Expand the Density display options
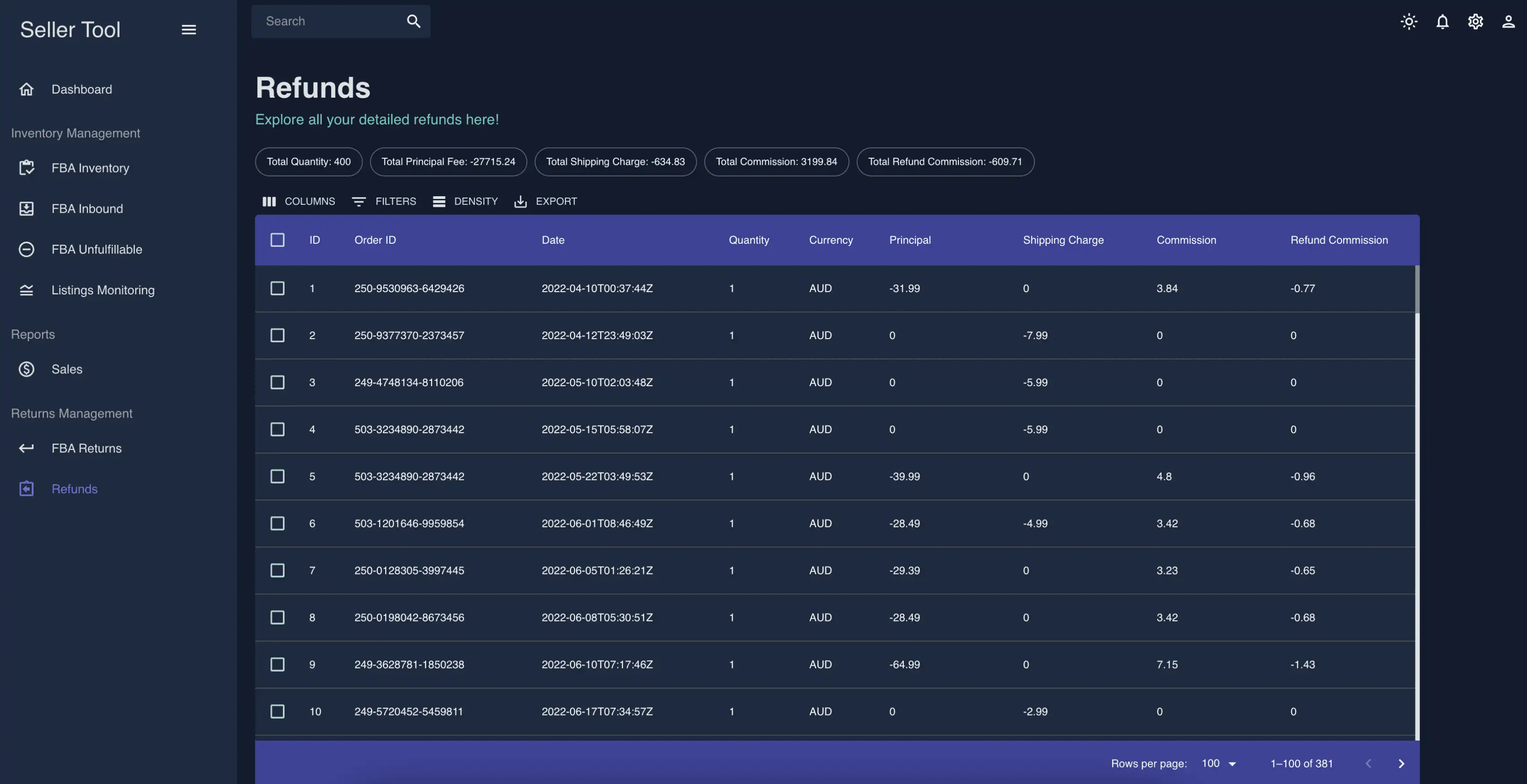The width and height of the screenshot is (1527, 784). [x=463, y=200]
